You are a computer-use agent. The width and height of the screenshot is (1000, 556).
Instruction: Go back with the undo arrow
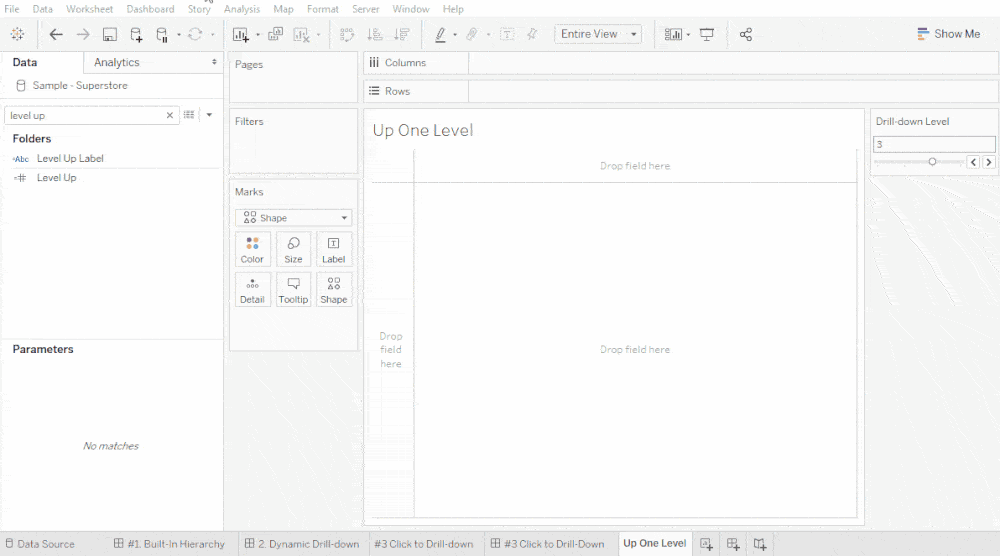click(56, 34)
